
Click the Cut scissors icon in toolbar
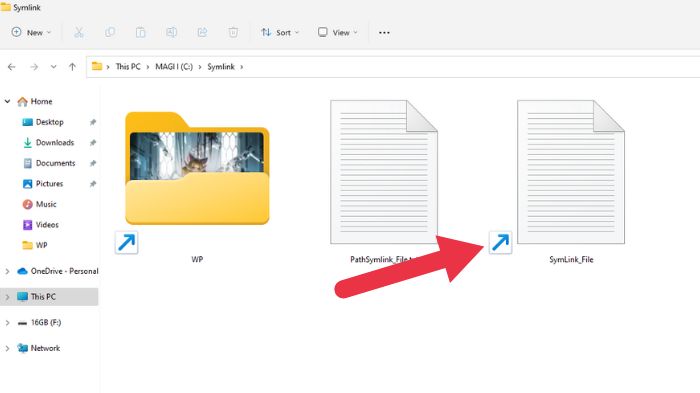coord(79,33)
